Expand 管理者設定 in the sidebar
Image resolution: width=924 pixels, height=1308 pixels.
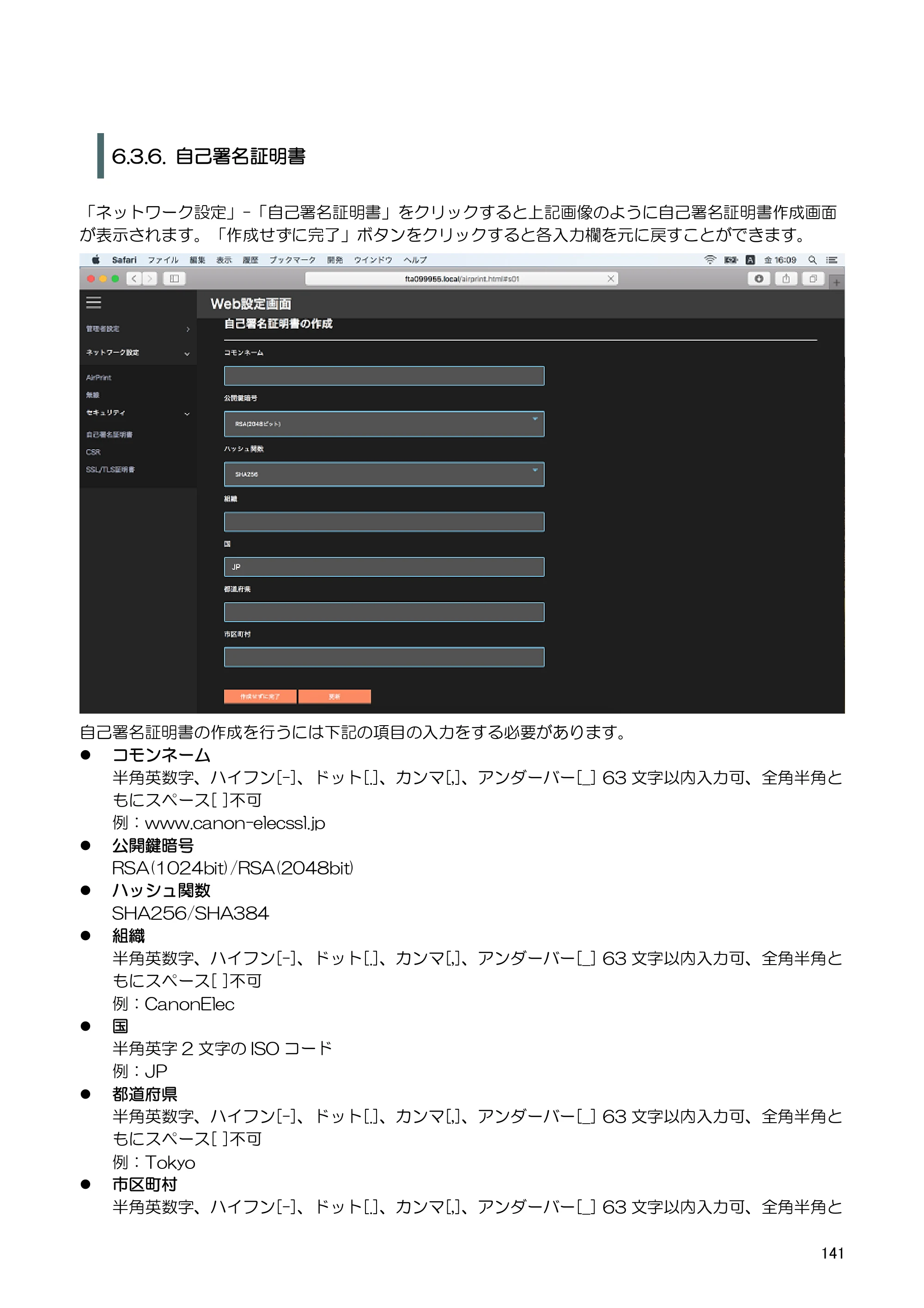(138, 329)
